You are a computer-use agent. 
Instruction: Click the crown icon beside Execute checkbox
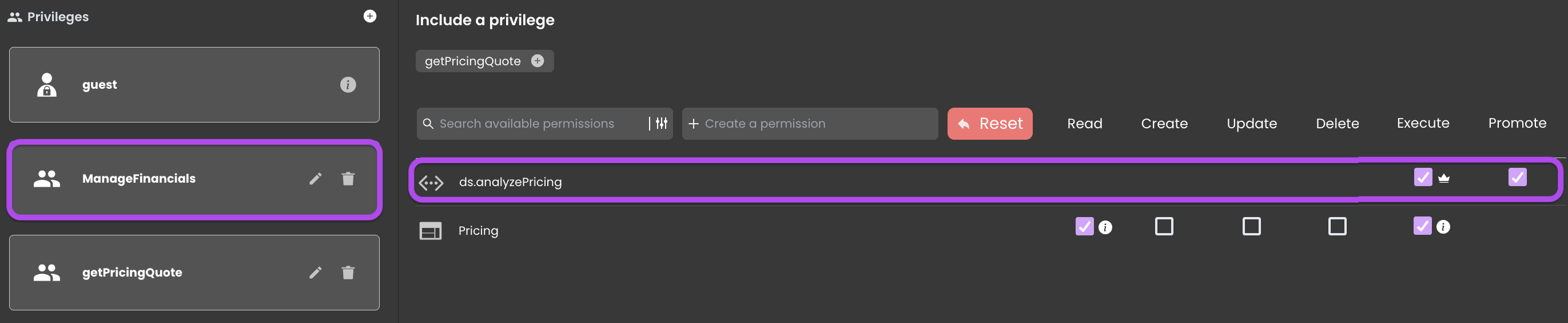coord(1443,178)
